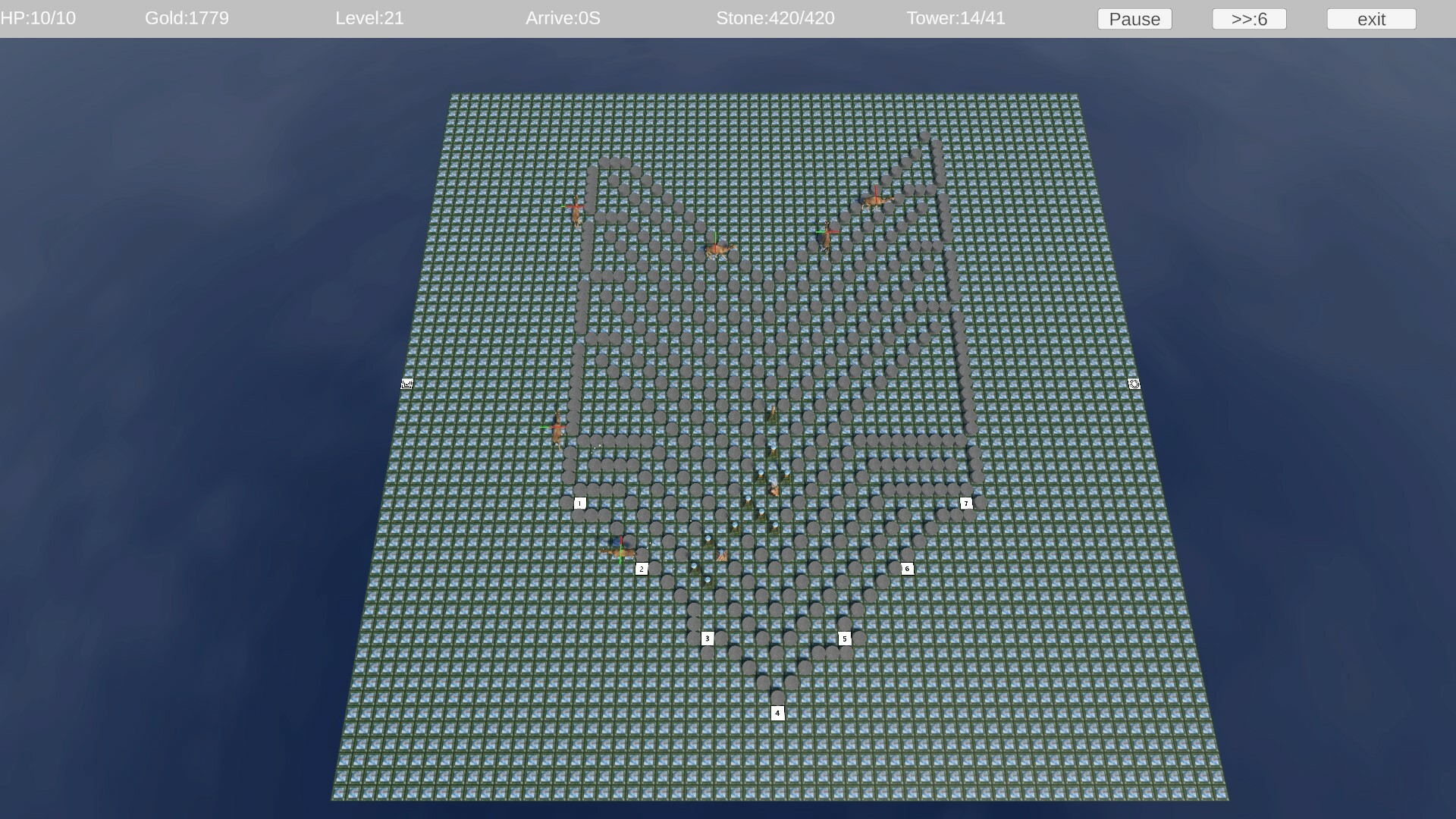Select the smiley panel icon on the left map edge

tap(406, 384)
